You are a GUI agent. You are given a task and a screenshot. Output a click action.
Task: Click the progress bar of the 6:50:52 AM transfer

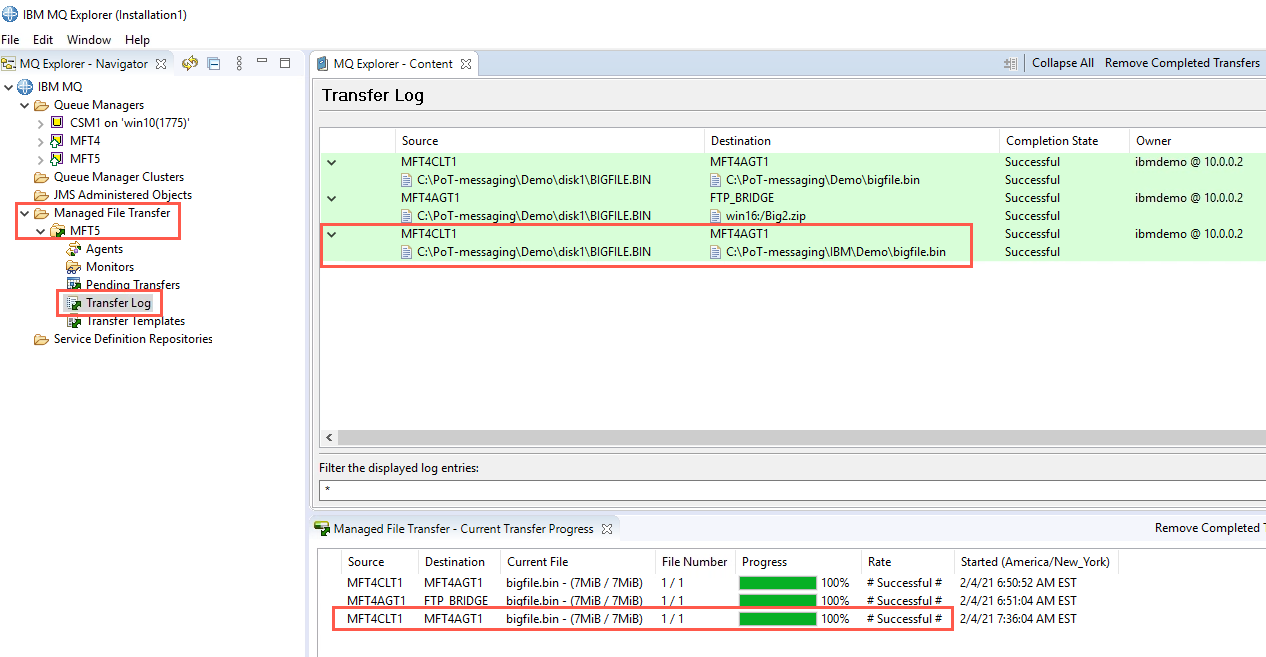click(x=778, y=583)
